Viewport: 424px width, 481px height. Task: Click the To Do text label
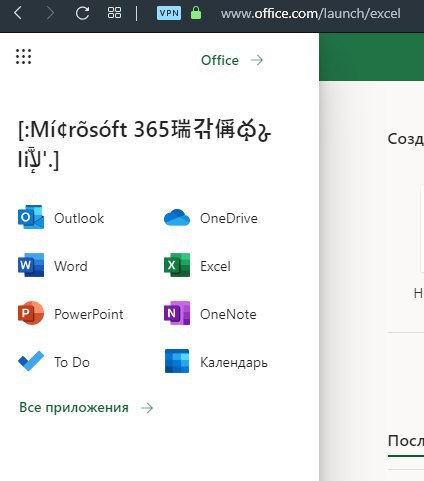click(x=72, y=362)
